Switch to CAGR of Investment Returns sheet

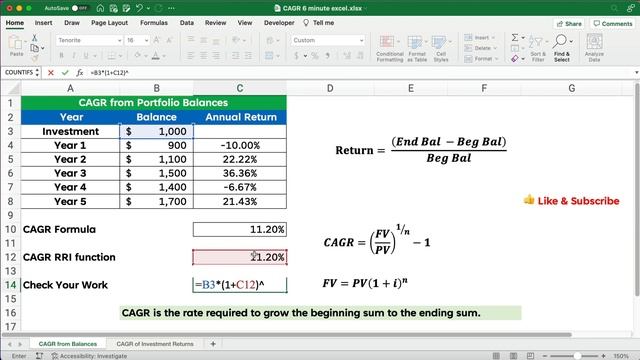tap(155, 344)
